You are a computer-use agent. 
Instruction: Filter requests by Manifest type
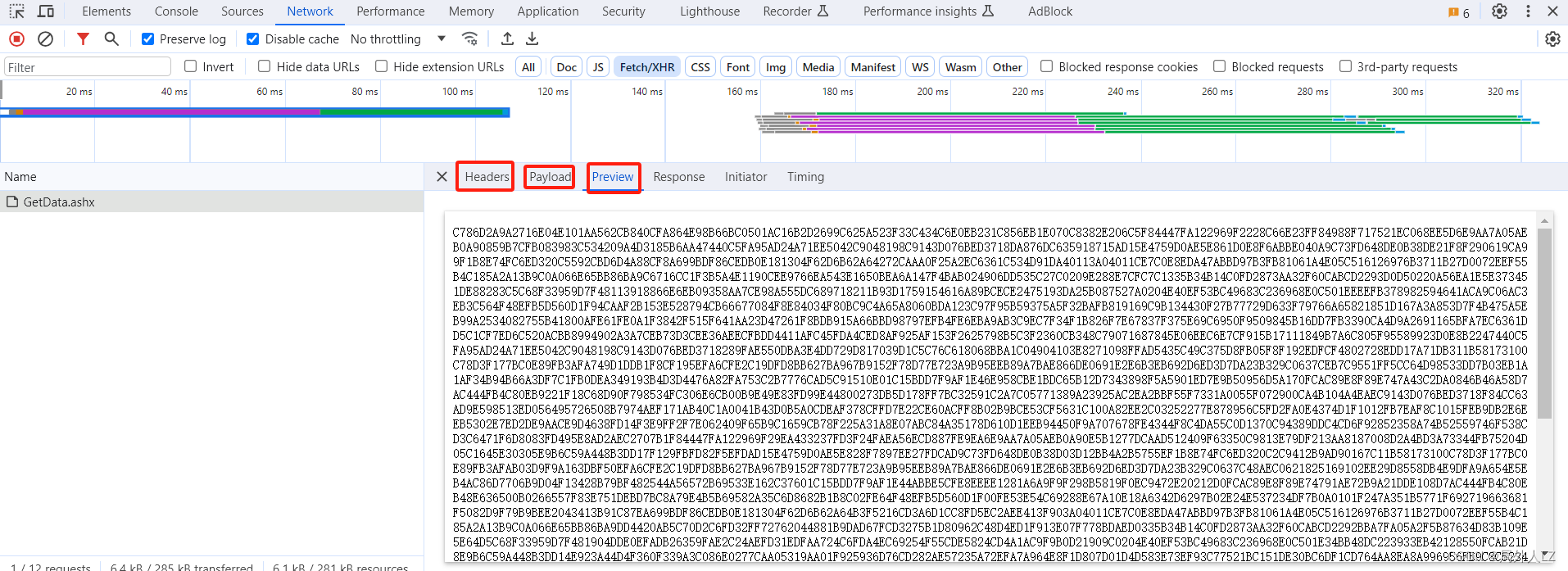(x=873, y=67)
